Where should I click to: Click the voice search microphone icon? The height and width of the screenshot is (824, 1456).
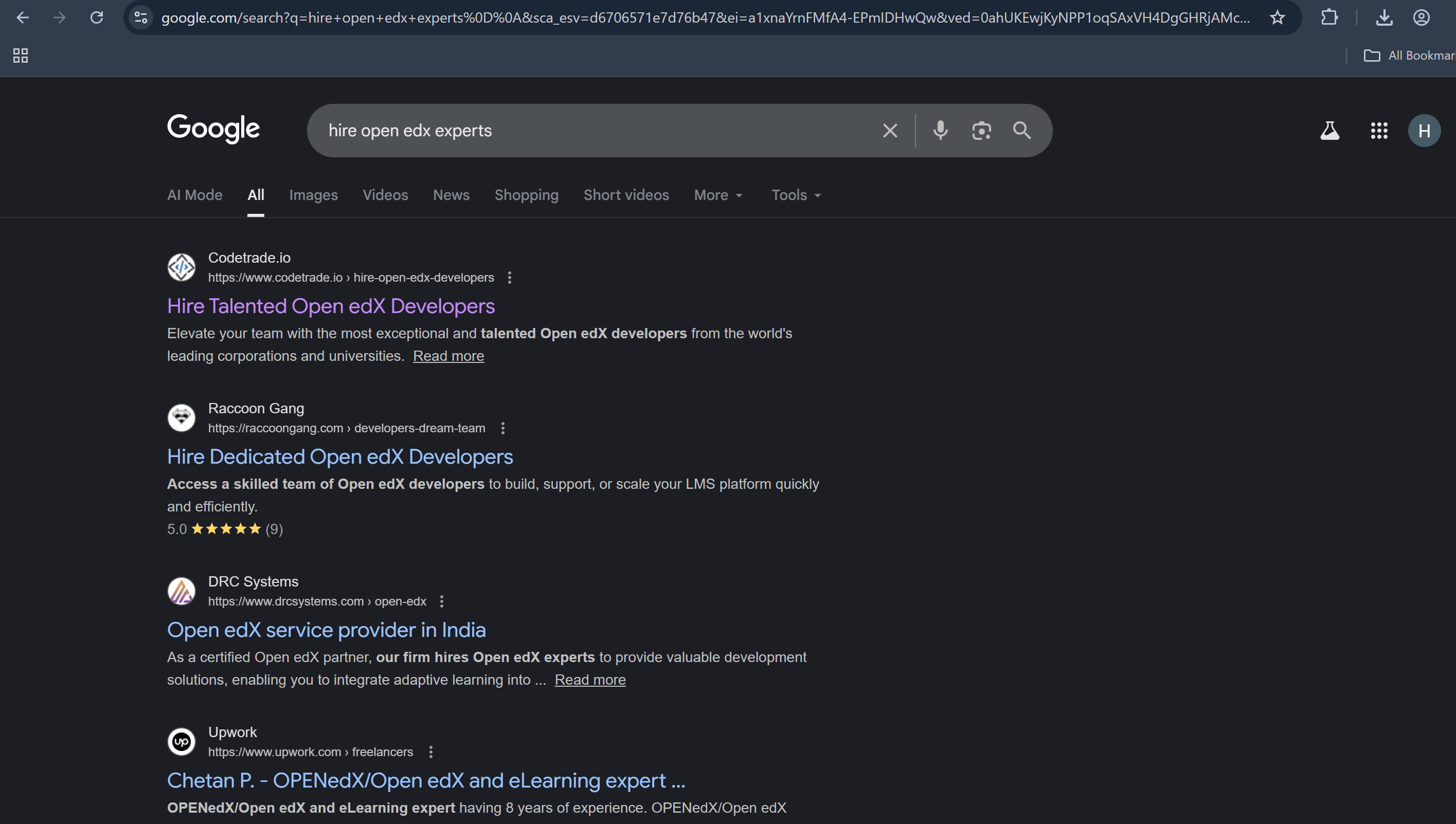click(x=940, y=130)
